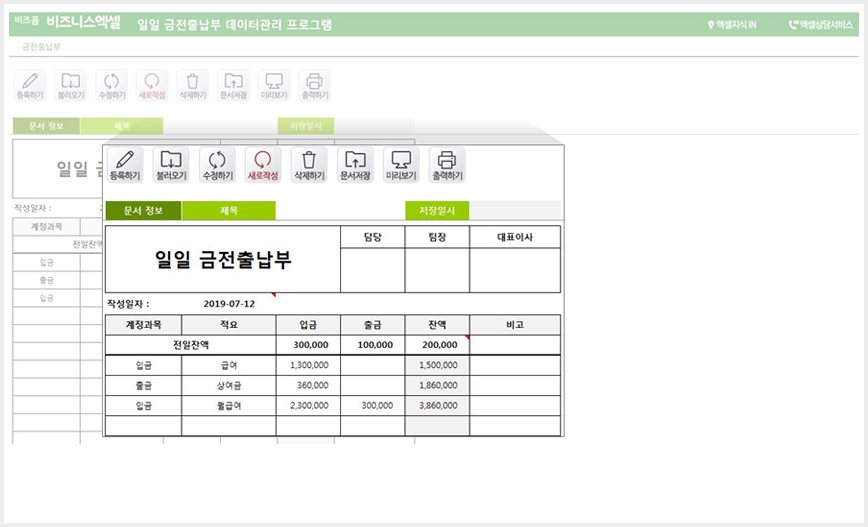
Task: Click the bright green 제목 label in foreground
Action: [229, 210]
